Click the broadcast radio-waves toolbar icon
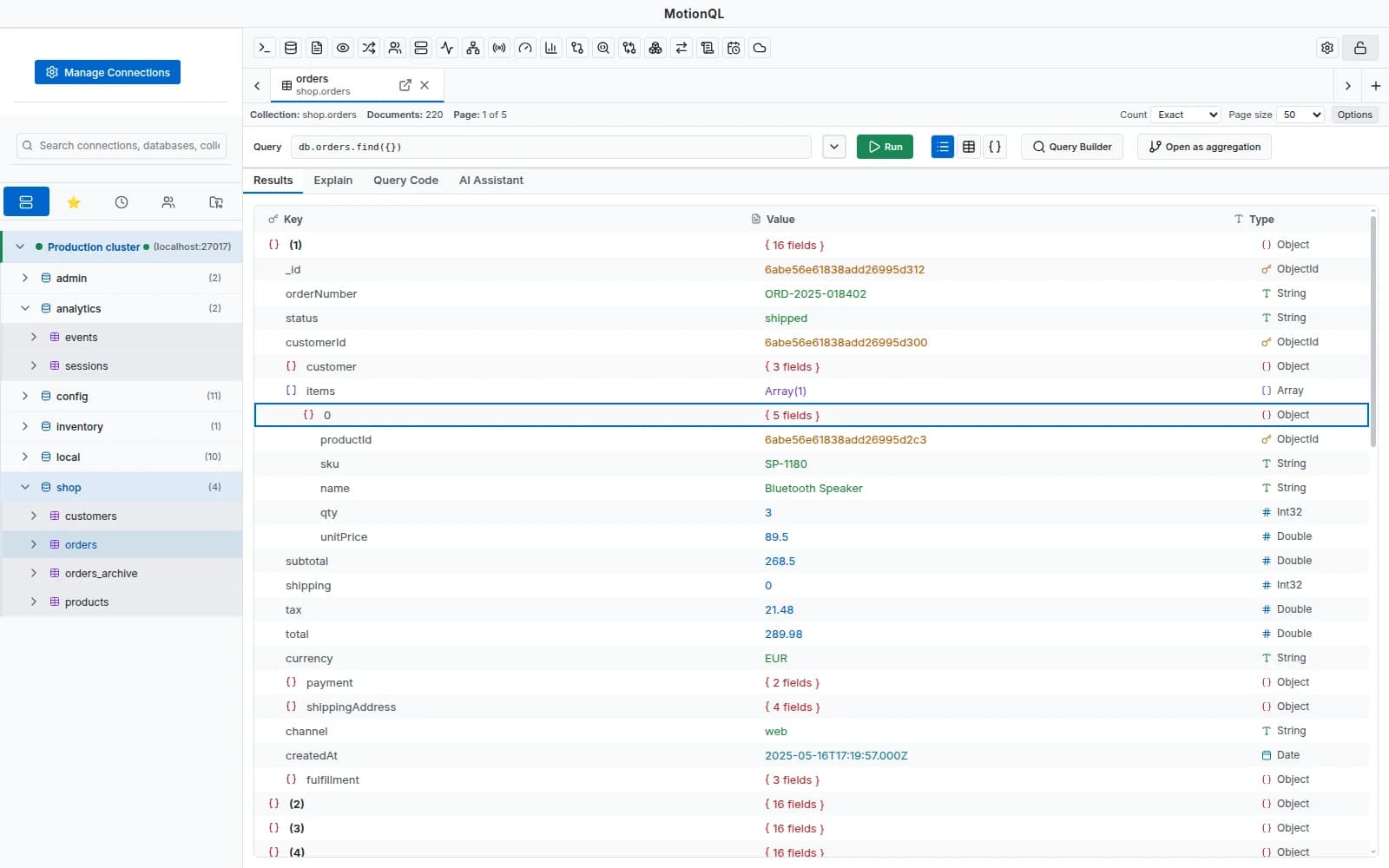The width and height of the screenshot is (1389, 868). tap(499, 48)
